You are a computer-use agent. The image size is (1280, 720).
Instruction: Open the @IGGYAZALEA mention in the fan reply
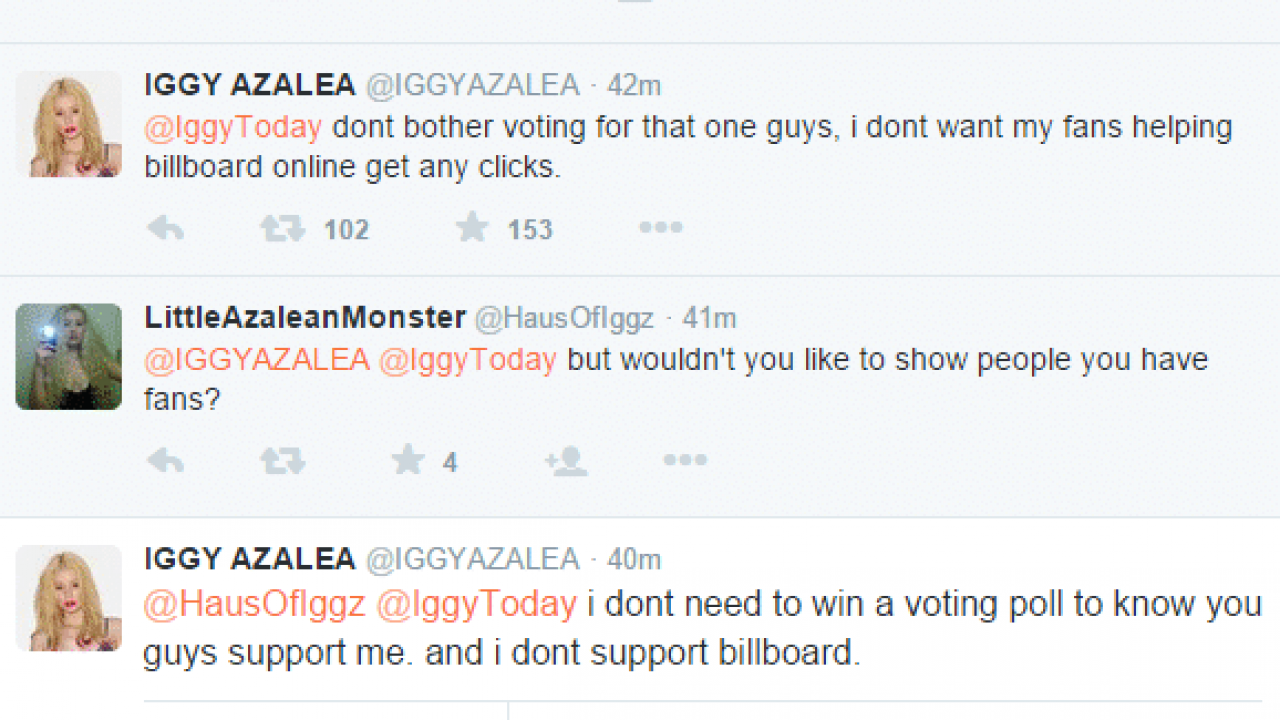coord(257,360)
